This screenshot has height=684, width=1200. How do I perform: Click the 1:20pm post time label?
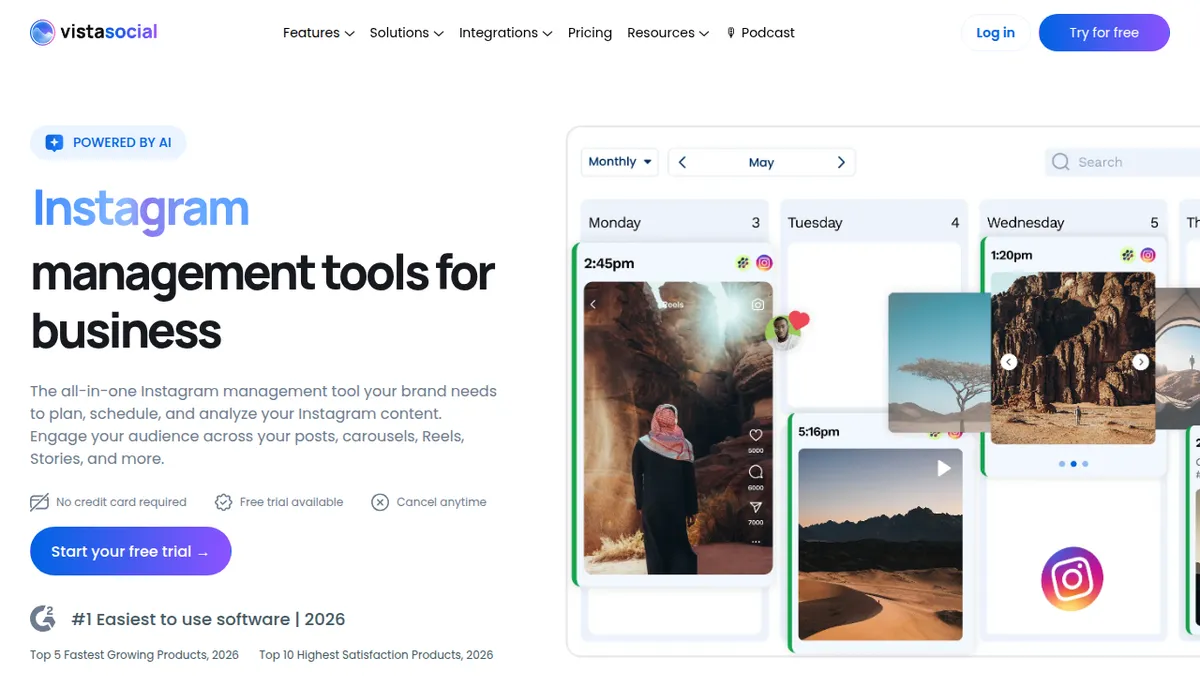1011,255
